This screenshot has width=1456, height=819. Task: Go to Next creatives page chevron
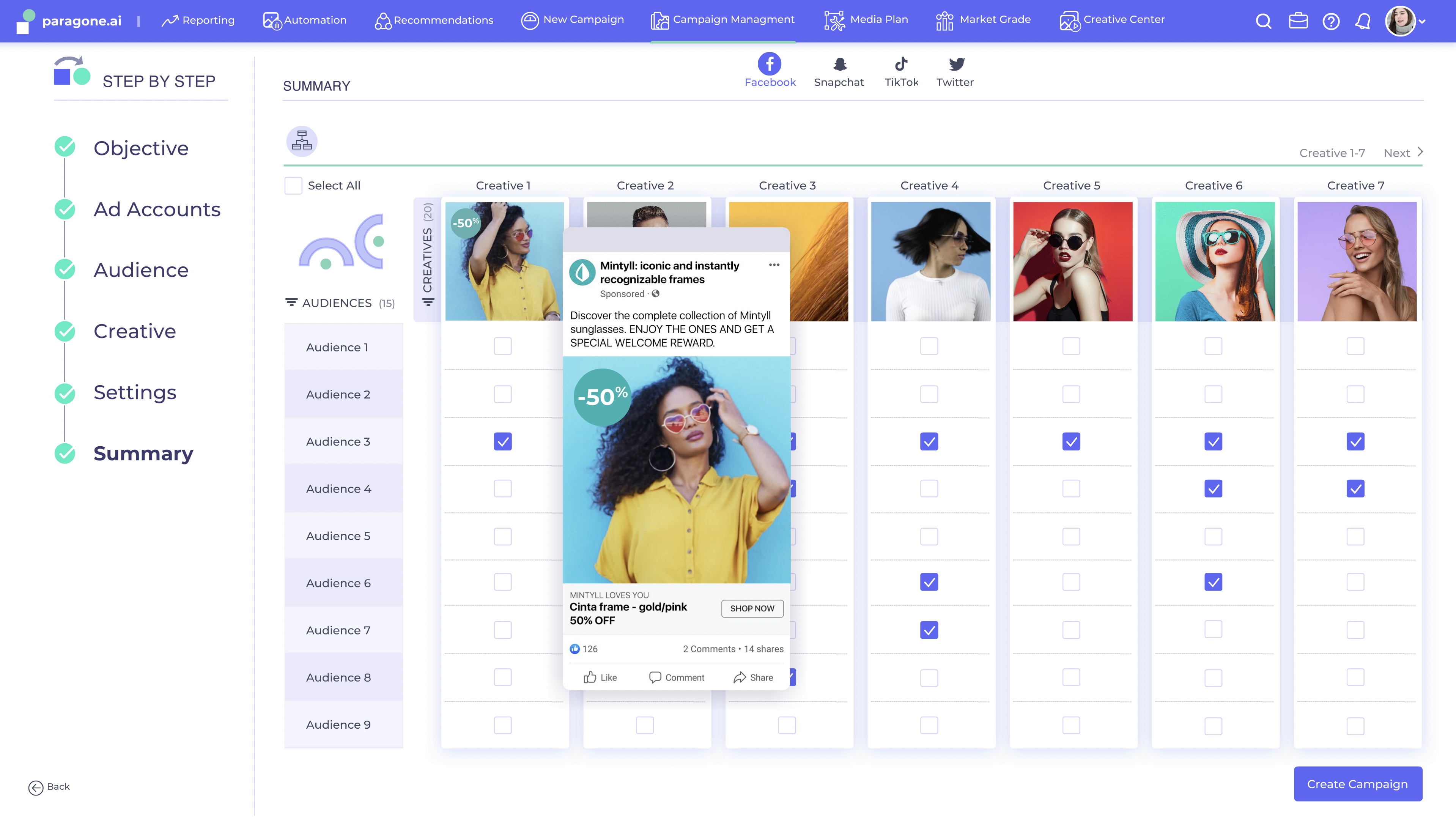[1419, 152]
